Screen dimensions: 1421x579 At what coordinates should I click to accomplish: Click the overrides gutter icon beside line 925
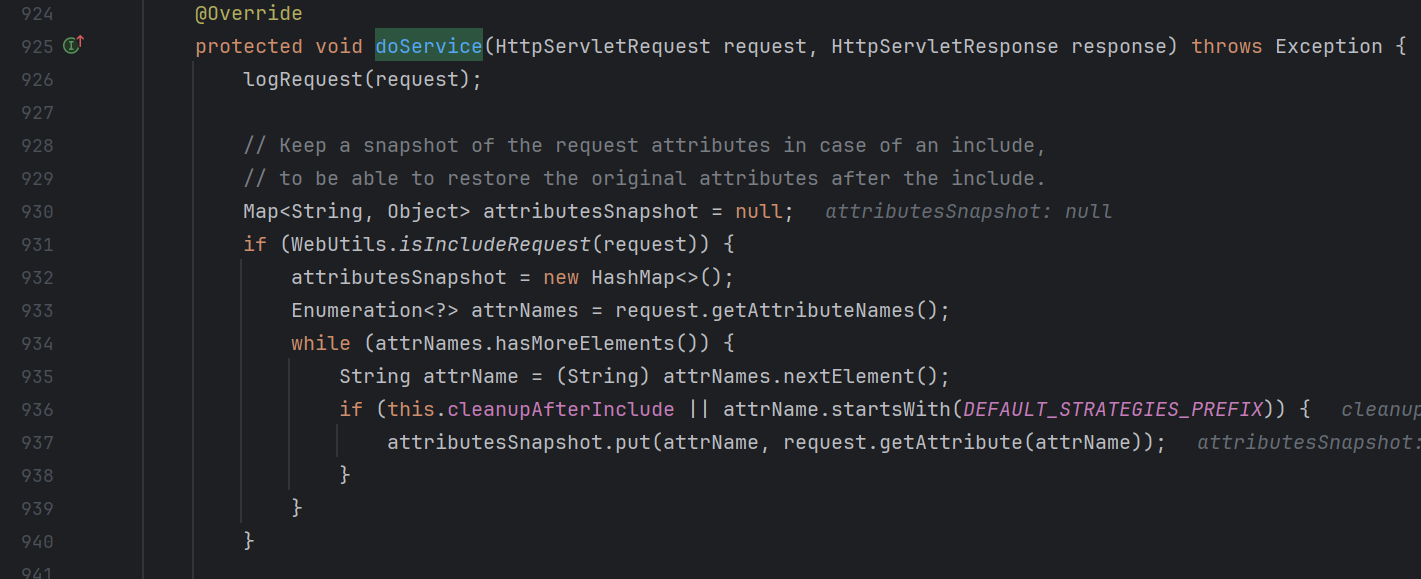(x=73, y=45)
